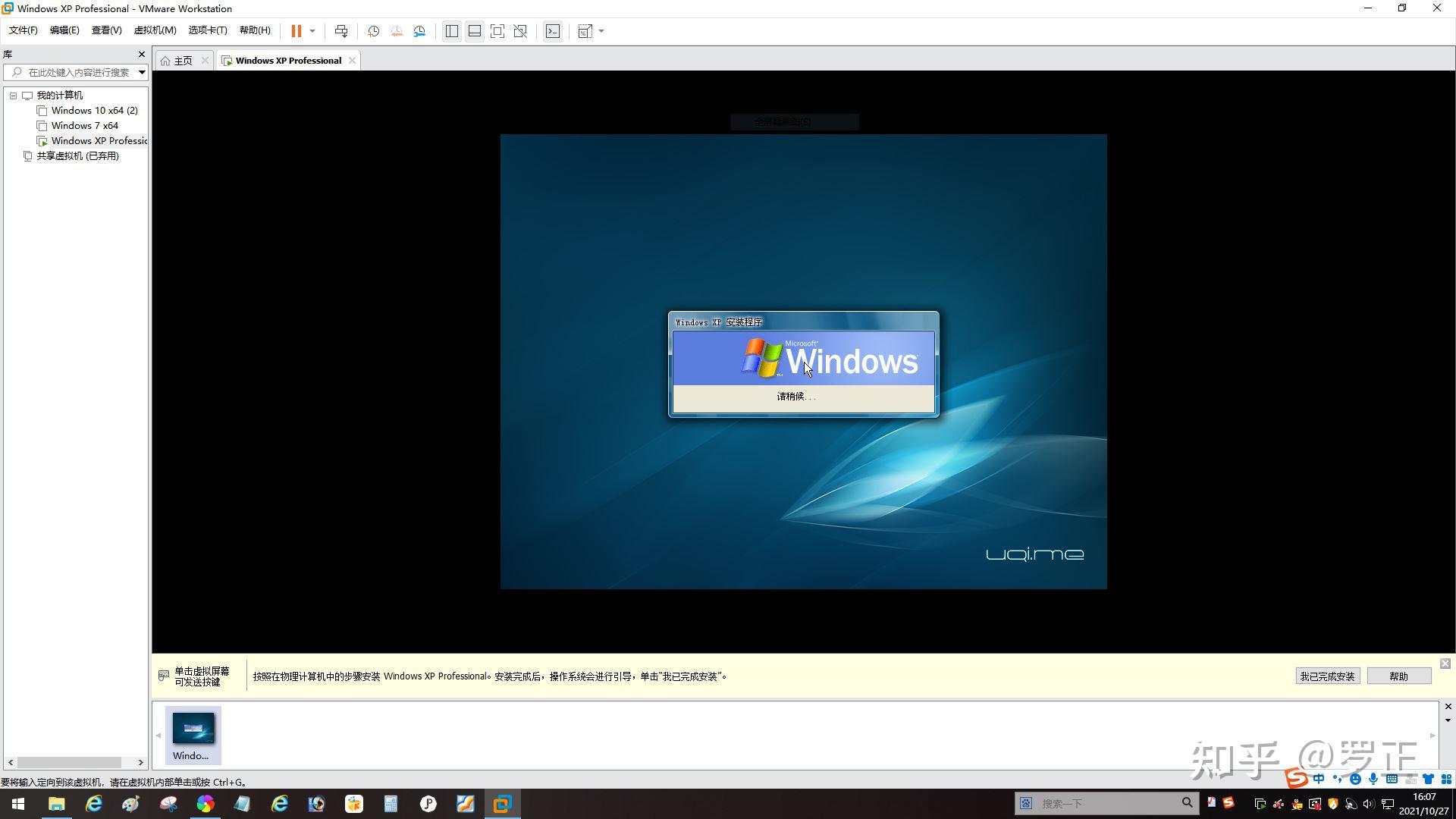Expand the library search options dropdown
The width and height of the screenshot is (1456, 819).
(141, 72)
